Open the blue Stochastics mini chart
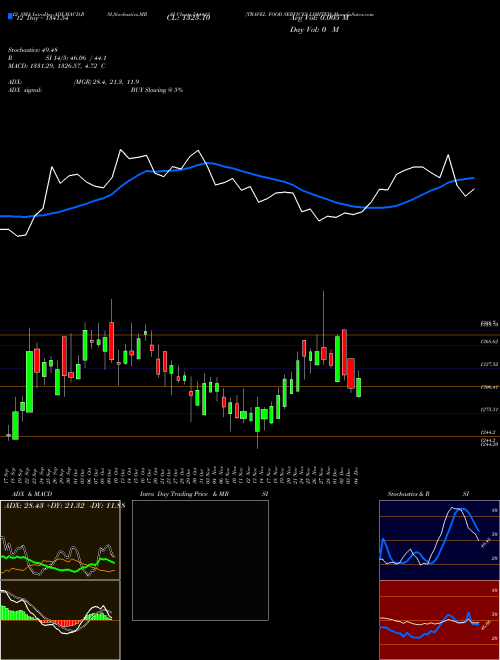This screenshot has width=500, height=660. point(439,540)
